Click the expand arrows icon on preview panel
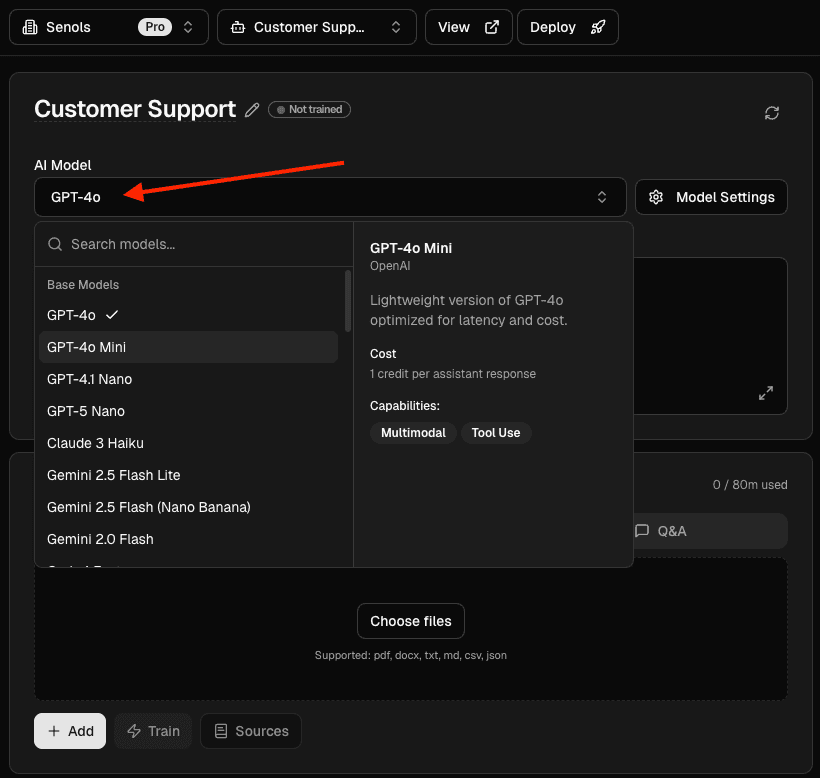The width and height of the screenshot is (820, 778). [x=765, y=394]
